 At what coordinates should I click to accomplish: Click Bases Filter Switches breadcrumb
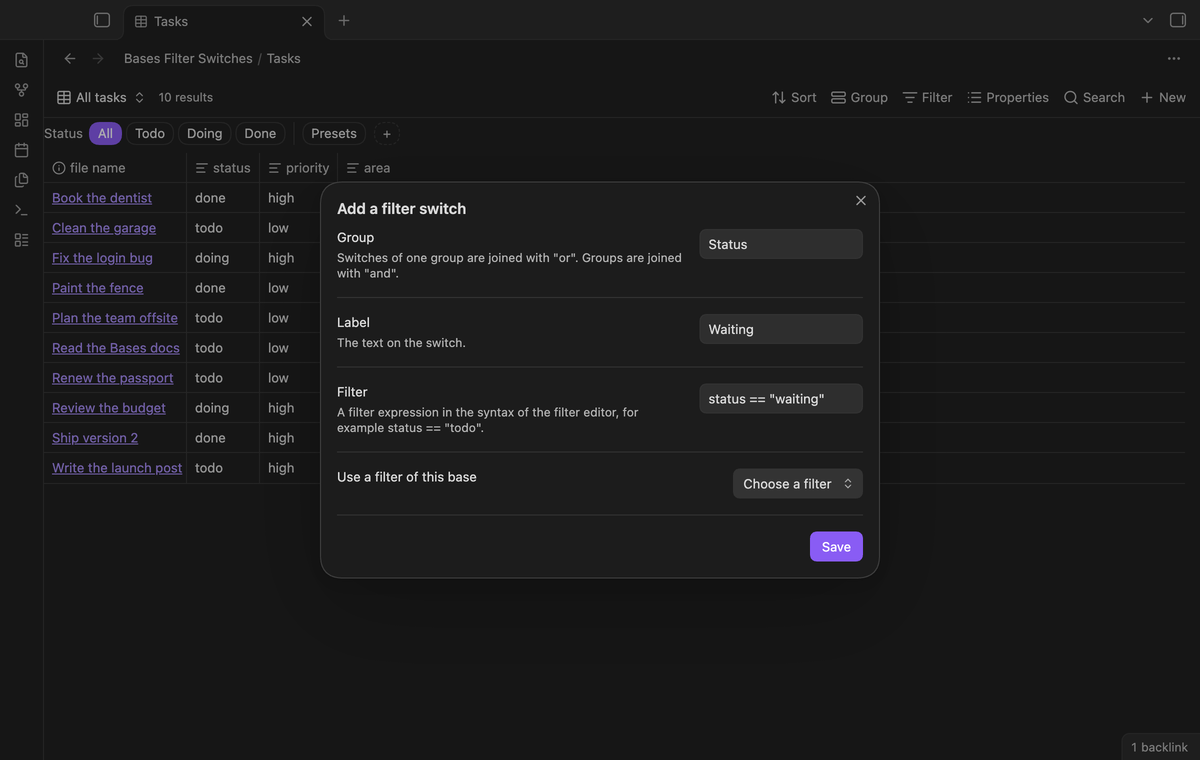188,58
